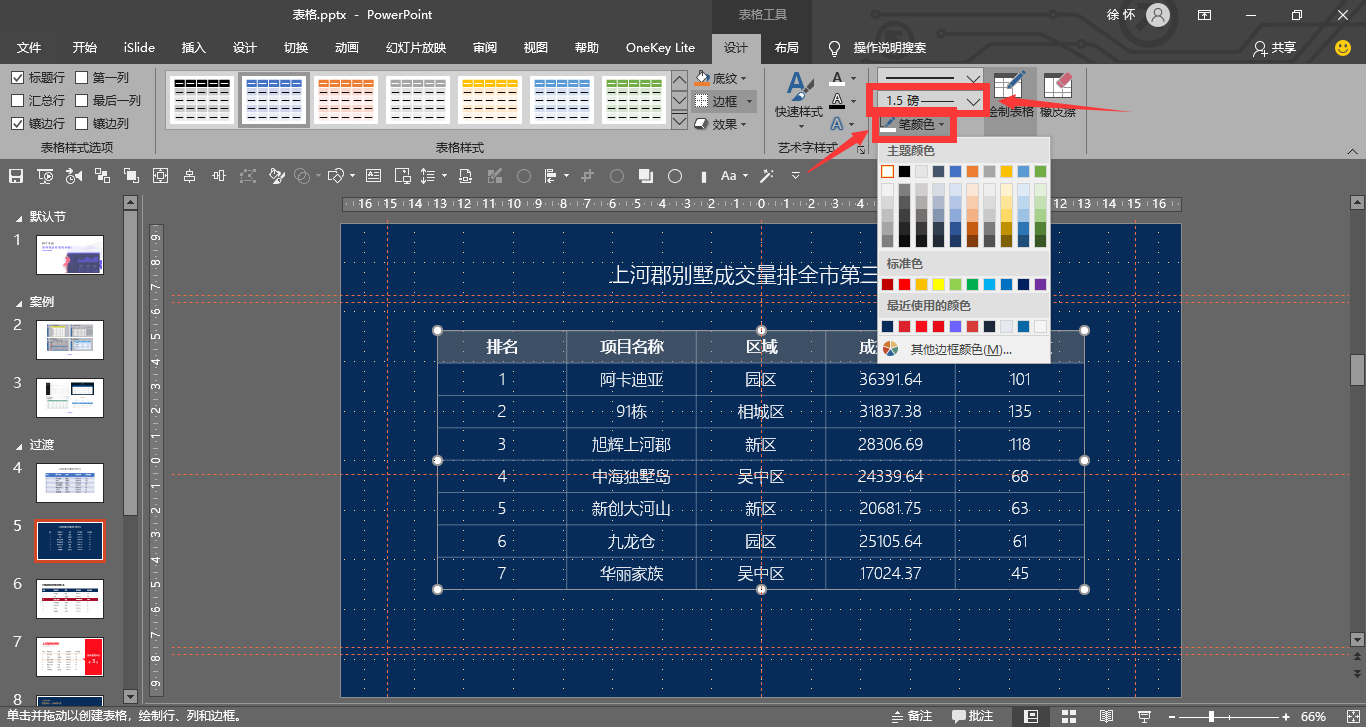1366x727 pixels.
Task: Select the Draw Table (绘制表格) tool
Action: (x=1010, y=95)
